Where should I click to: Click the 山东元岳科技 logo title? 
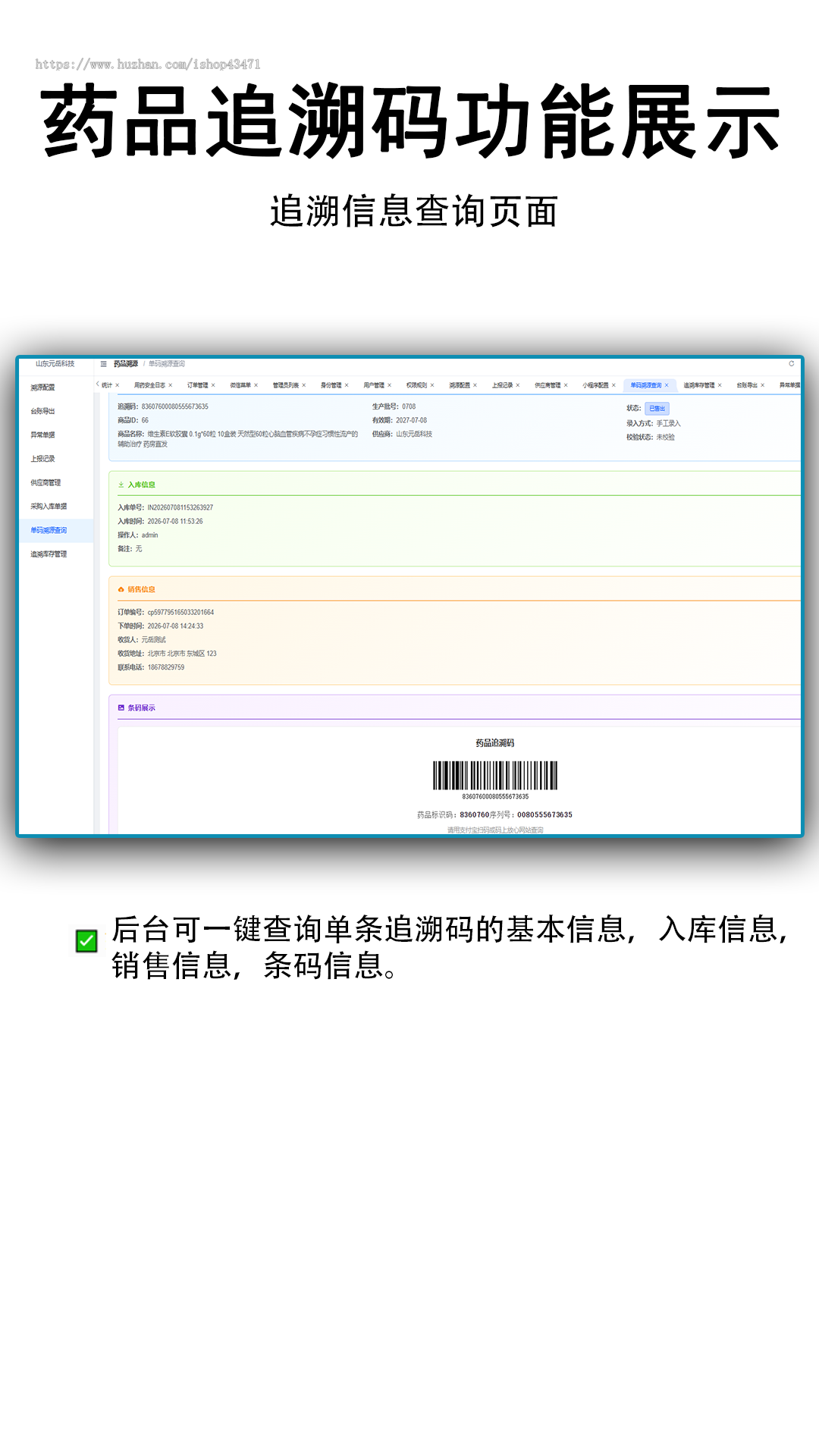pos(55,364)
